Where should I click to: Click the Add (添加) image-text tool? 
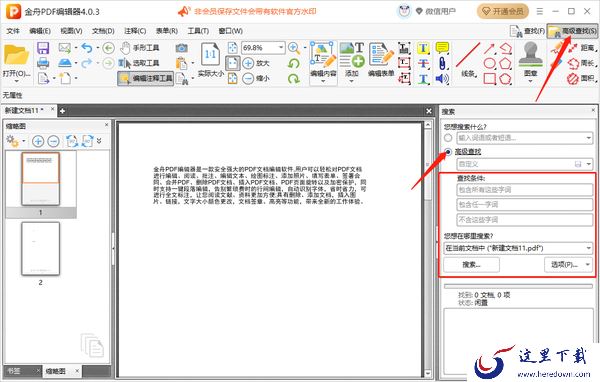(x=352, y=60)
